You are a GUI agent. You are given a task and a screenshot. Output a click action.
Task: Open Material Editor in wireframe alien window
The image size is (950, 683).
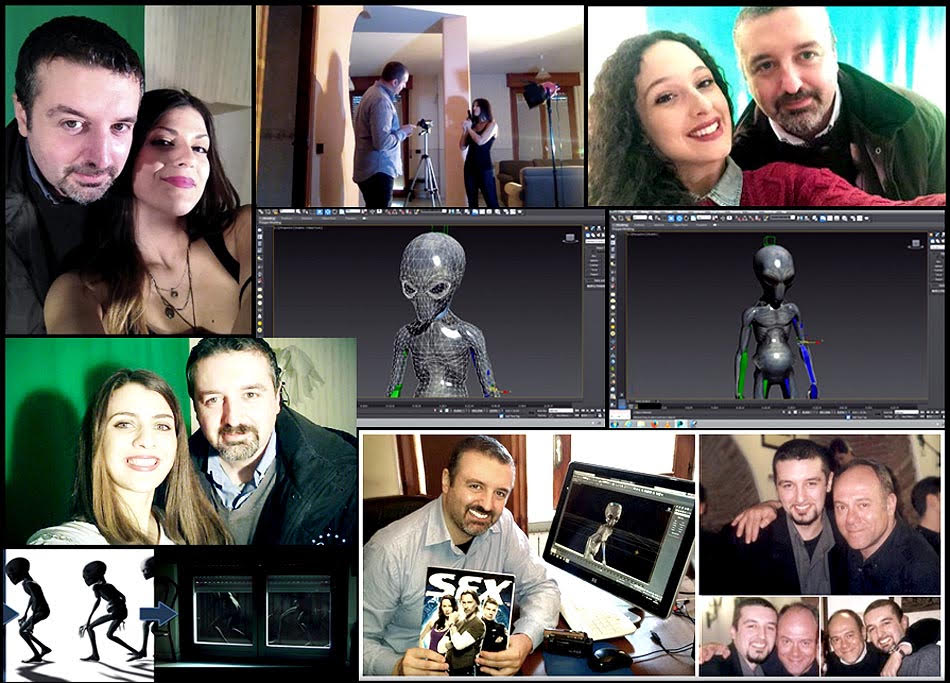[x=497, y=212]
